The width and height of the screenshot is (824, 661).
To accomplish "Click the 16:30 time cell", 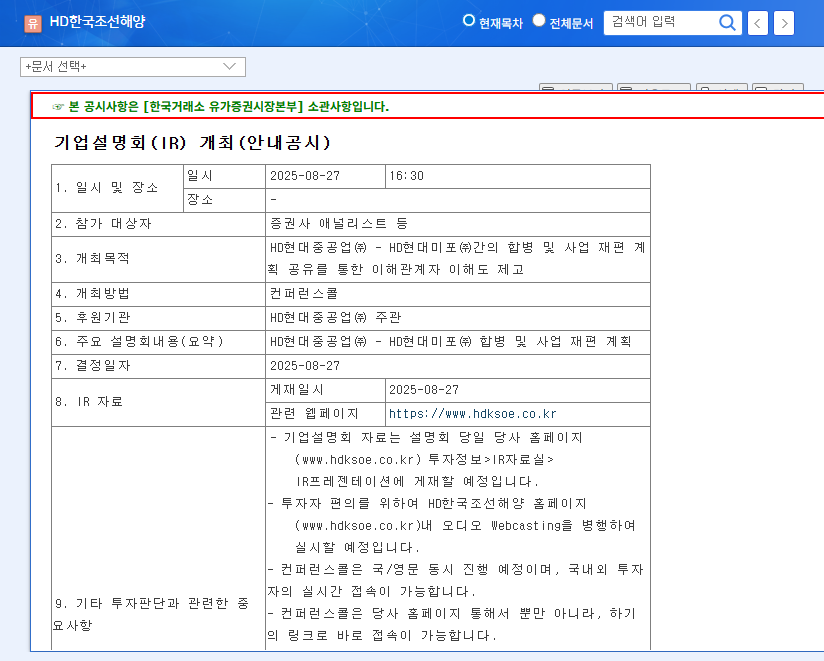I will (518, 176).
